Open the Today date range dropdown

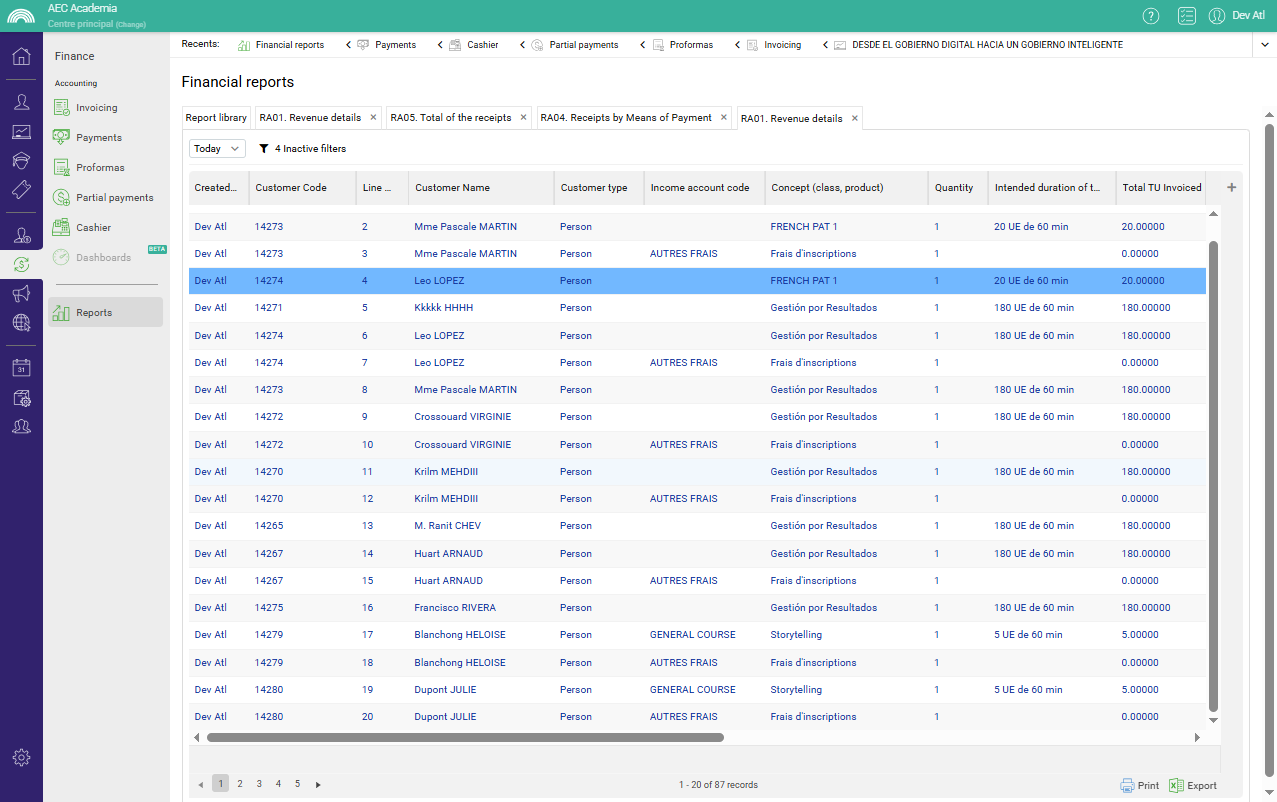pyautogui.click(x=217, y=149)
